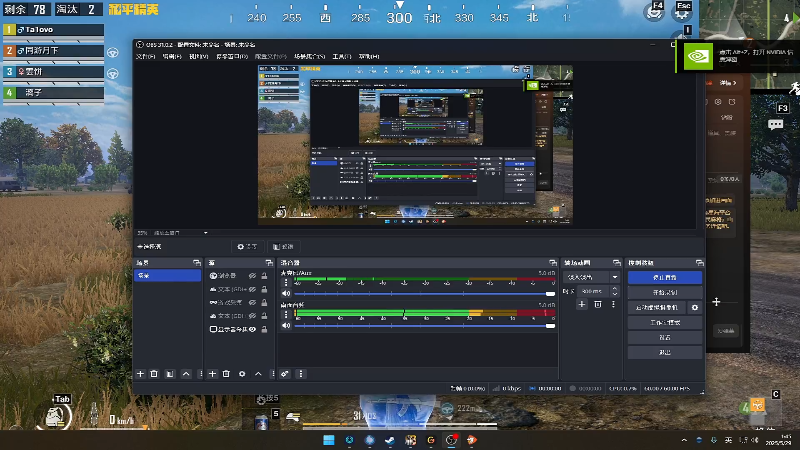This screenshot has height=450, width=800.
Task: Open the scene transitions more-options dots
Action: pyautogui.click(x=613, y=304)
